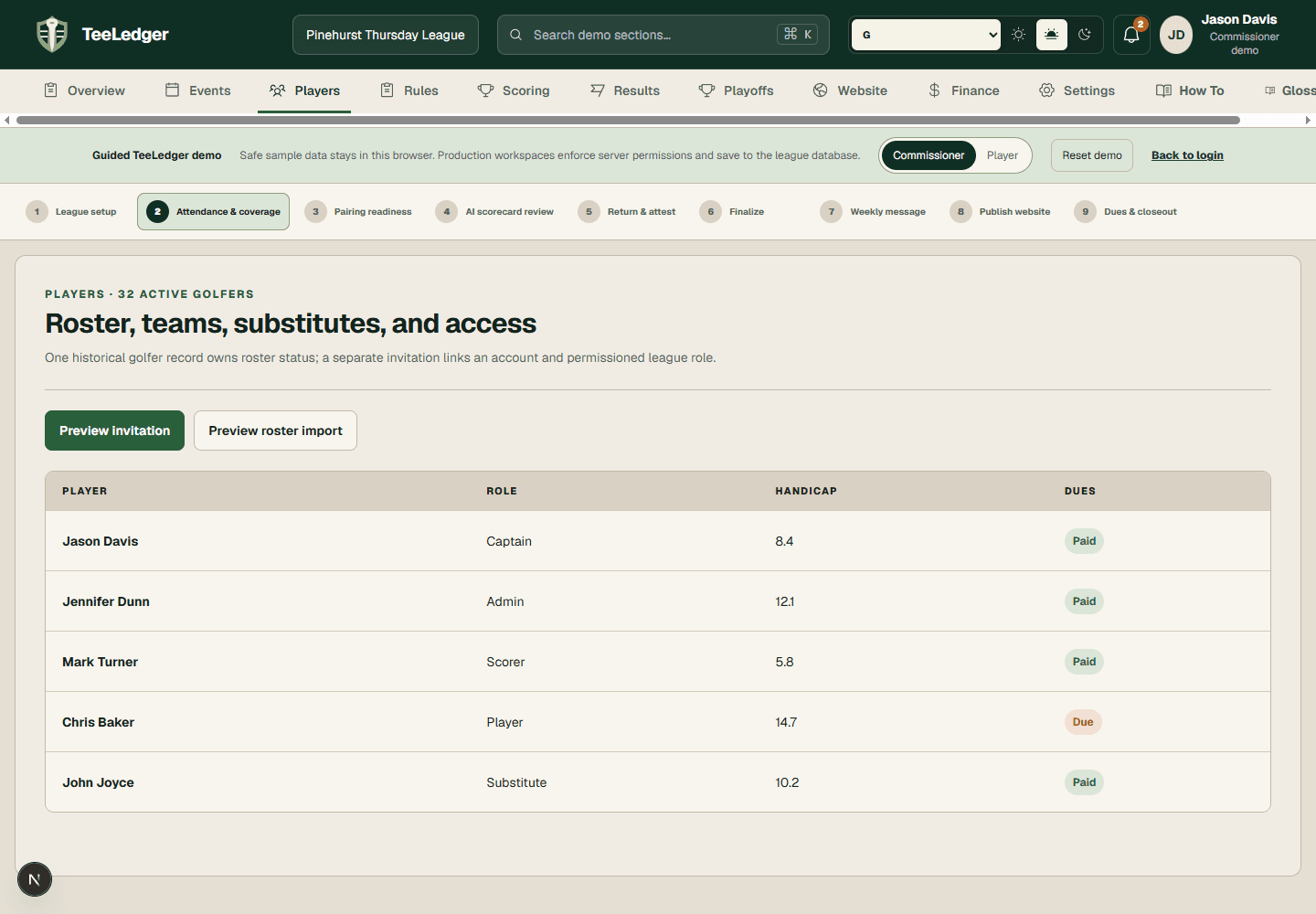Go to step 3 Pairing readiness
The image size is (1316, 914).
tap(358, 211)
